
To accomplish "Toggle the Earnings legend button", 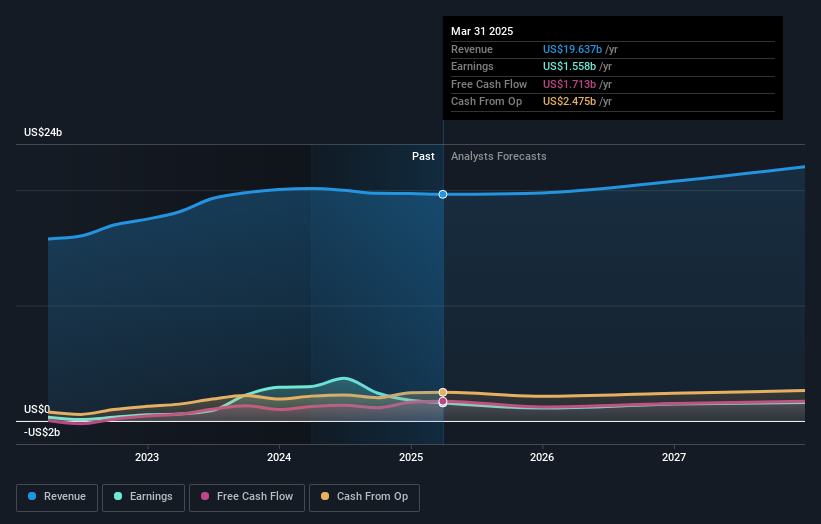I will pyautogui.click(x=143, y=497).
